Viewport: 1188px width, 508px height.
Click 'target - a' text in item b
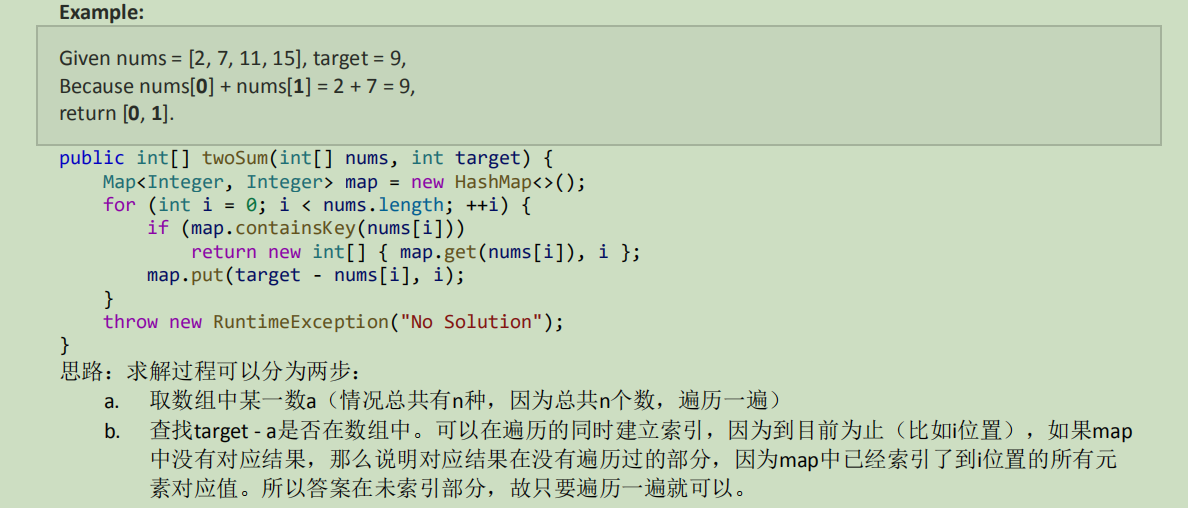229,432
